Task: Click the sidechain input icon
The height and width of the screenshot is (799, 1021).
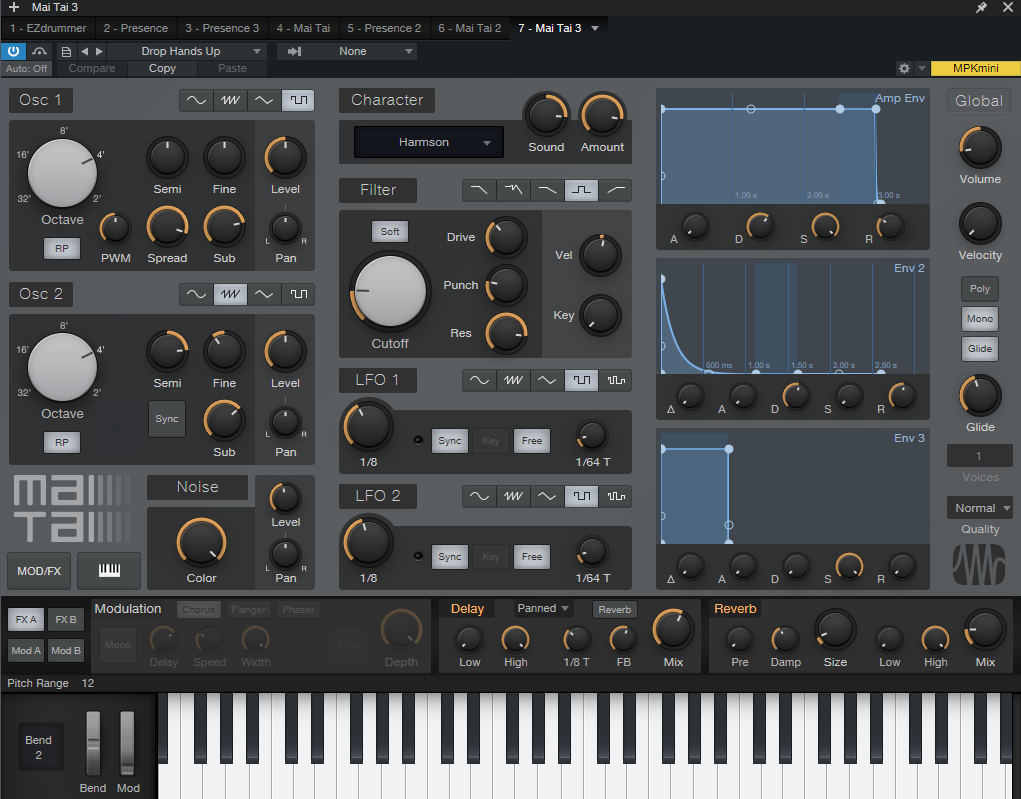Action: point(294,51)
